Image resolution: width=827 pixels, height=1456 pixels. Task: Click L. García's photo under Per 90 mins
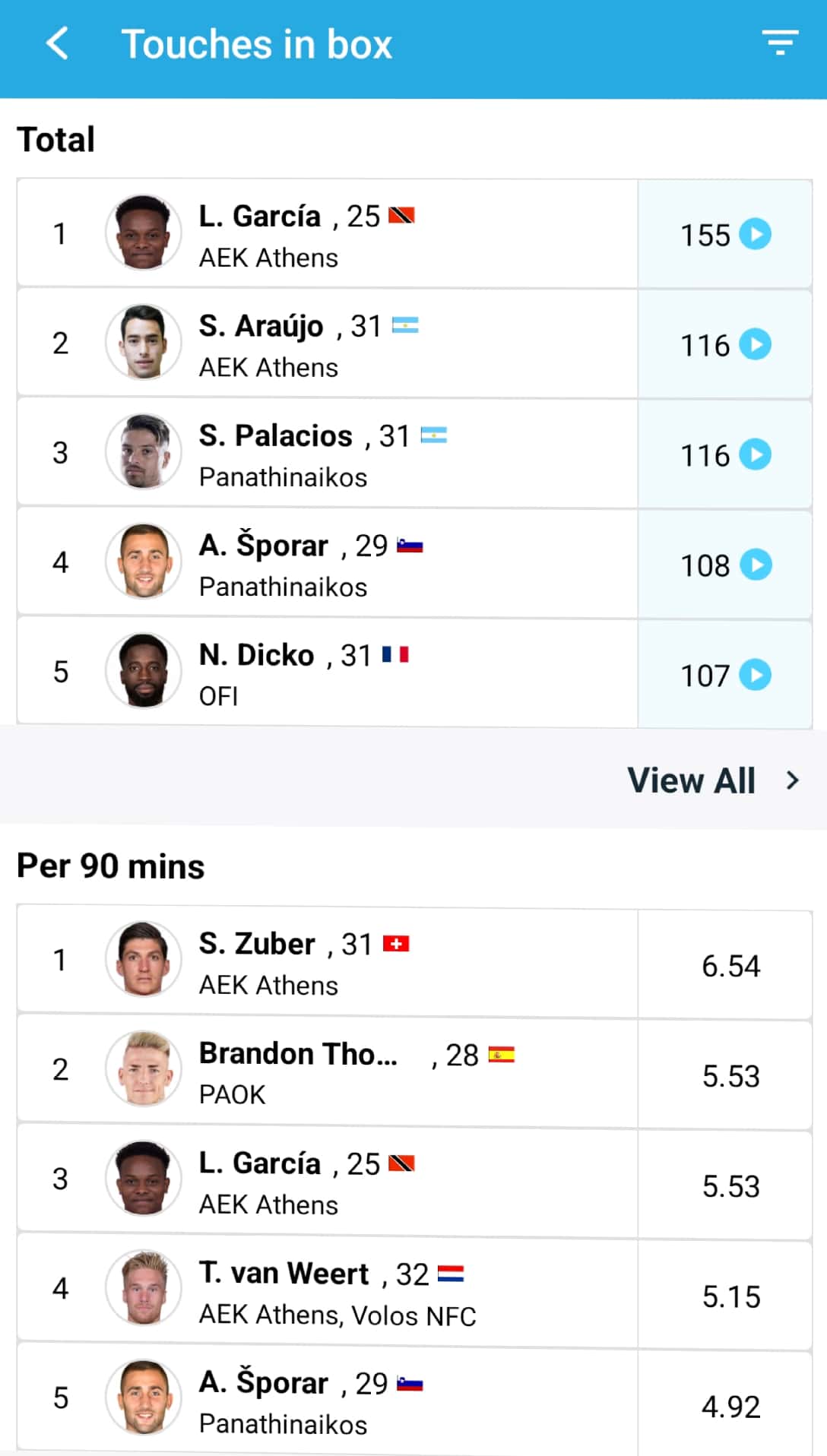coord(143,1178)
